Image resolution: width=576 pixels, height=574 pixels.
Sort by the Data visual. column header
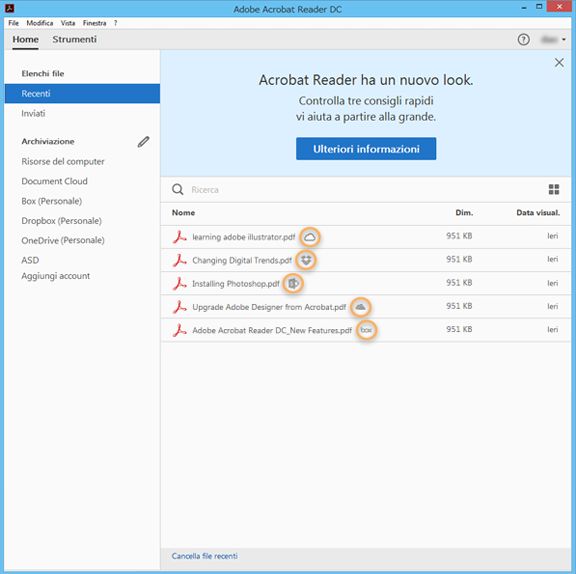pos(538,213)
